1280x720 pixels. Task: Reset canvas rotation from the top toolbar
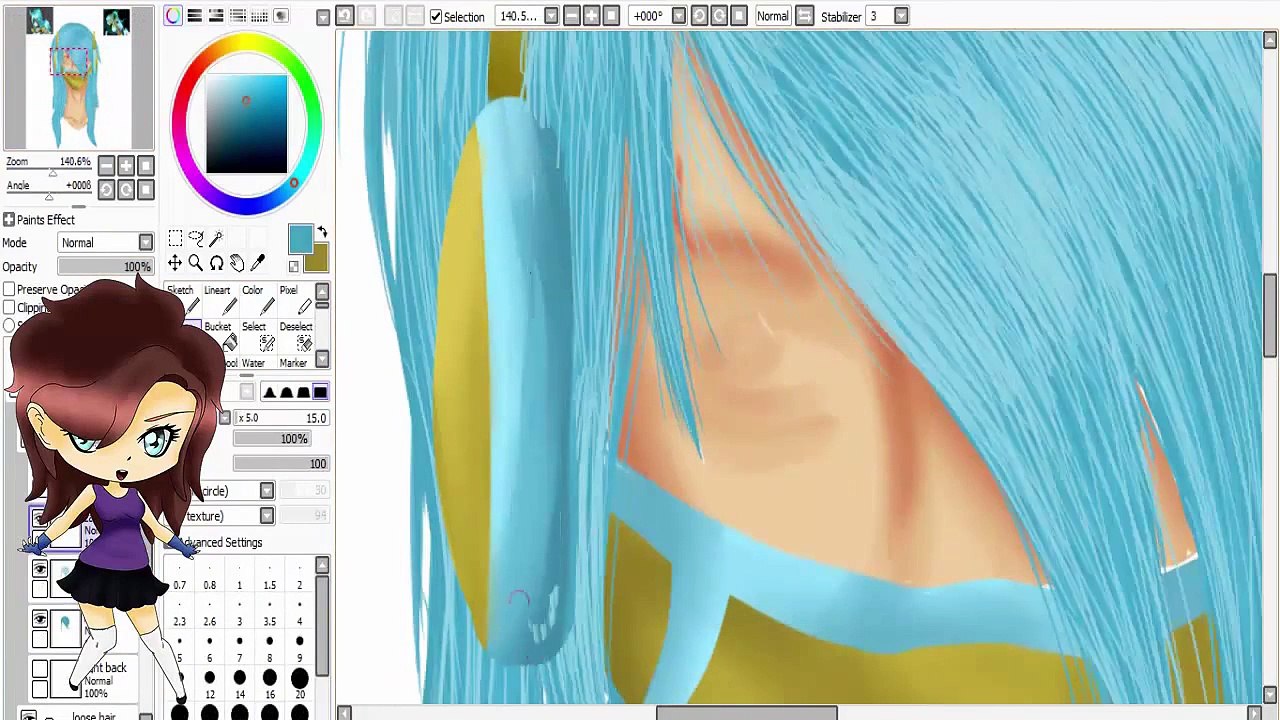tap(739, 16)
